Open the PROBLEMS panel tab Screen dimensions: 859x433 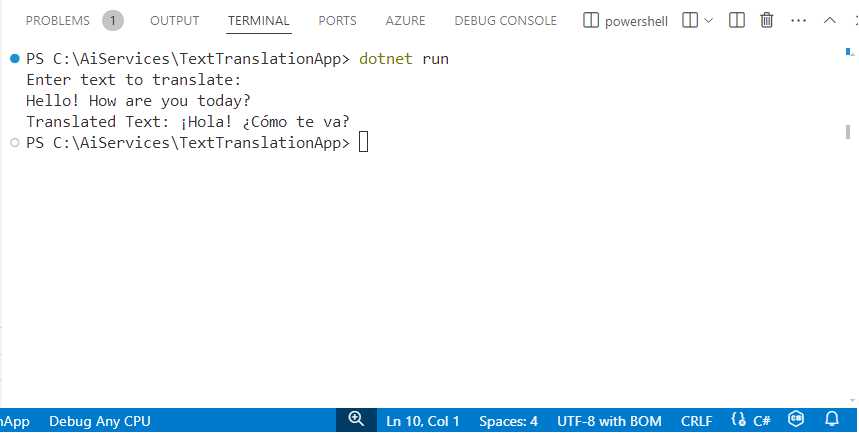pos(58,21)
